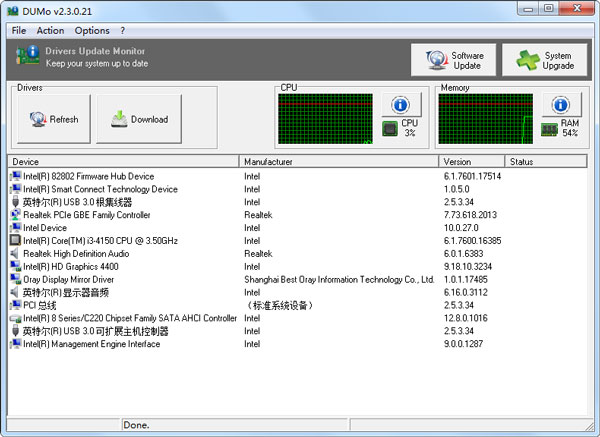Image resolution: width=600 pixels, height=437 pixels.
Task: Sort by the Device column header
Action: (x=123, y=161)
